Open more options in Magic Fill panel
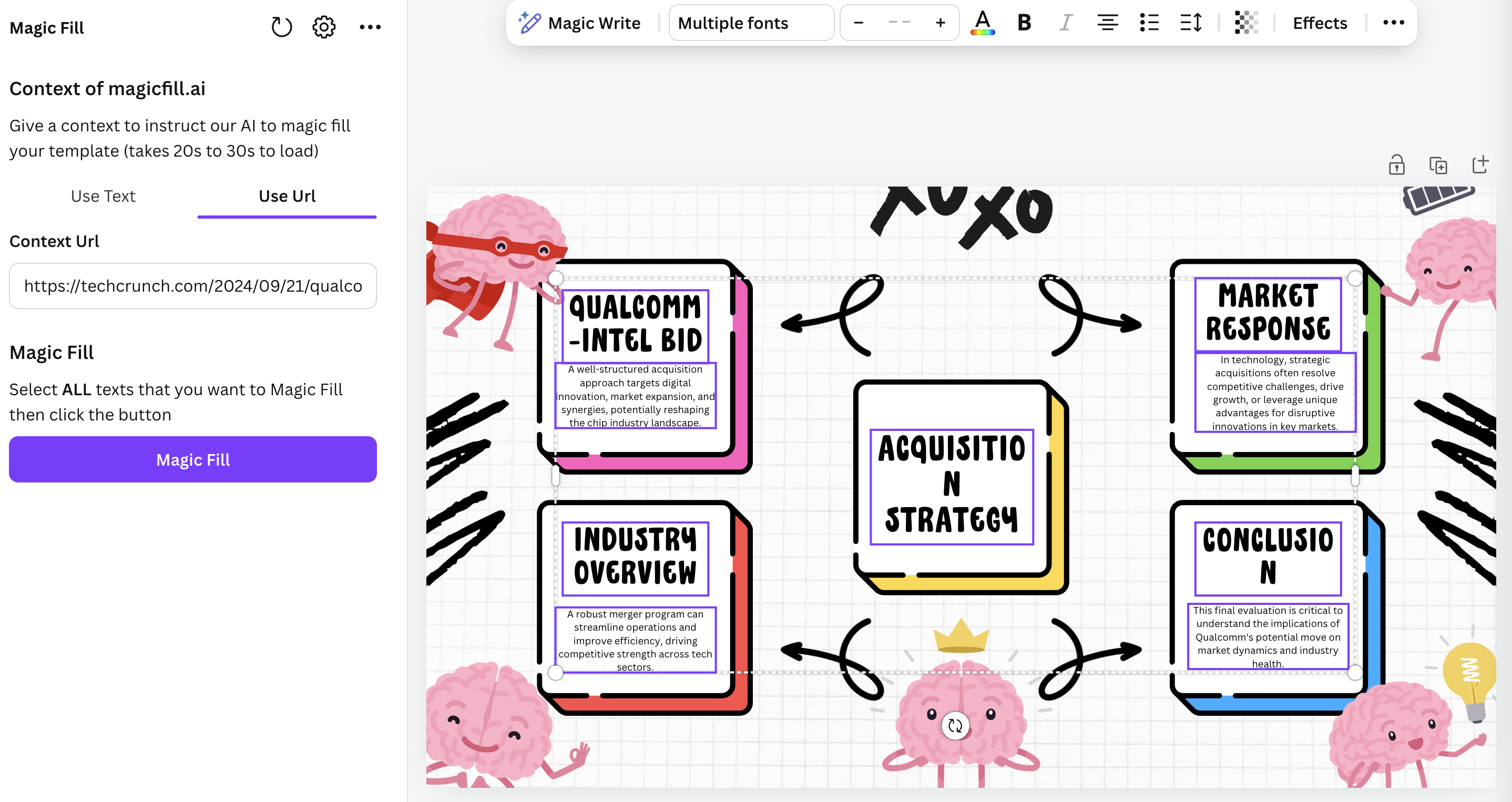 tap(370, 27)
